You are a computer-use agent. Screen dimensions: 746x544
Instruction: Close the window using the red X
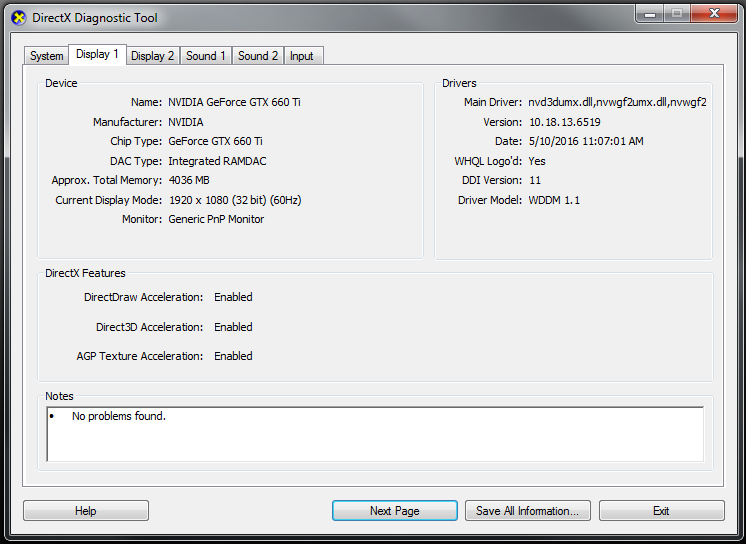715,13
